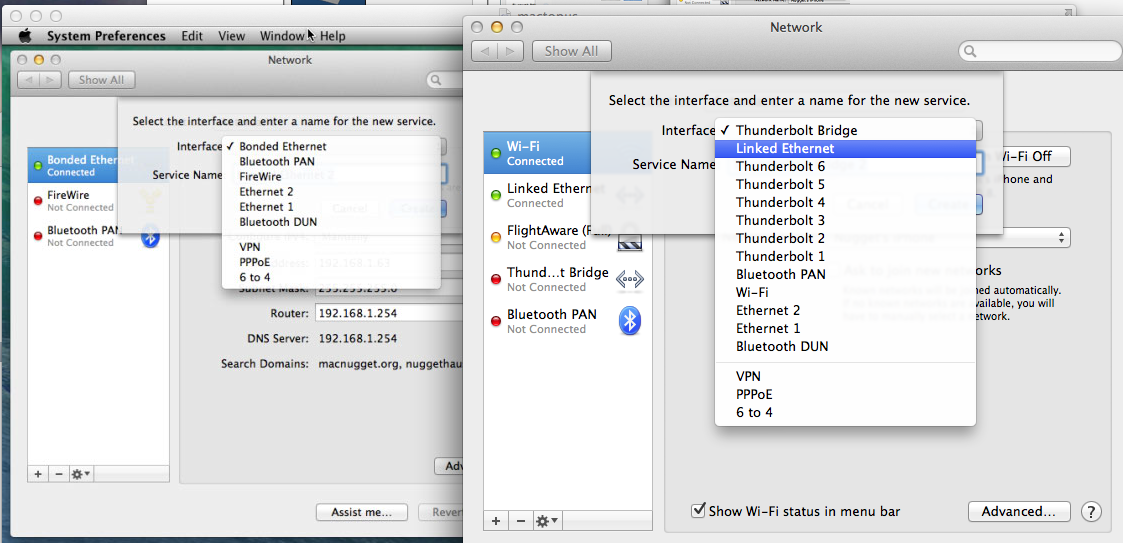Choose Thunderbolt 1 from the interface list
This screenshot has width=1123, height=543.
pyautogui.click(x=845, y=256)
